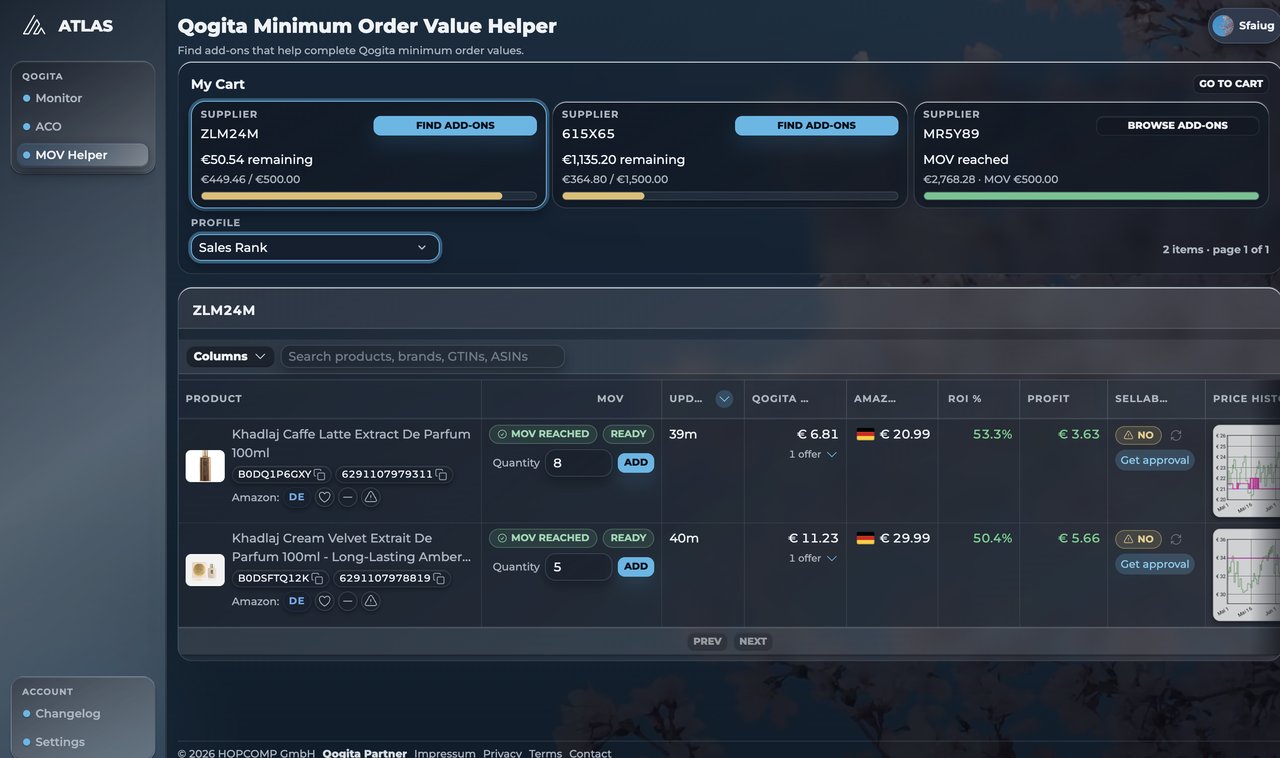The height and width of the screenshot is (758, 1280).
Task: Click the Quantity field showing 8
Action: [578, 463]
